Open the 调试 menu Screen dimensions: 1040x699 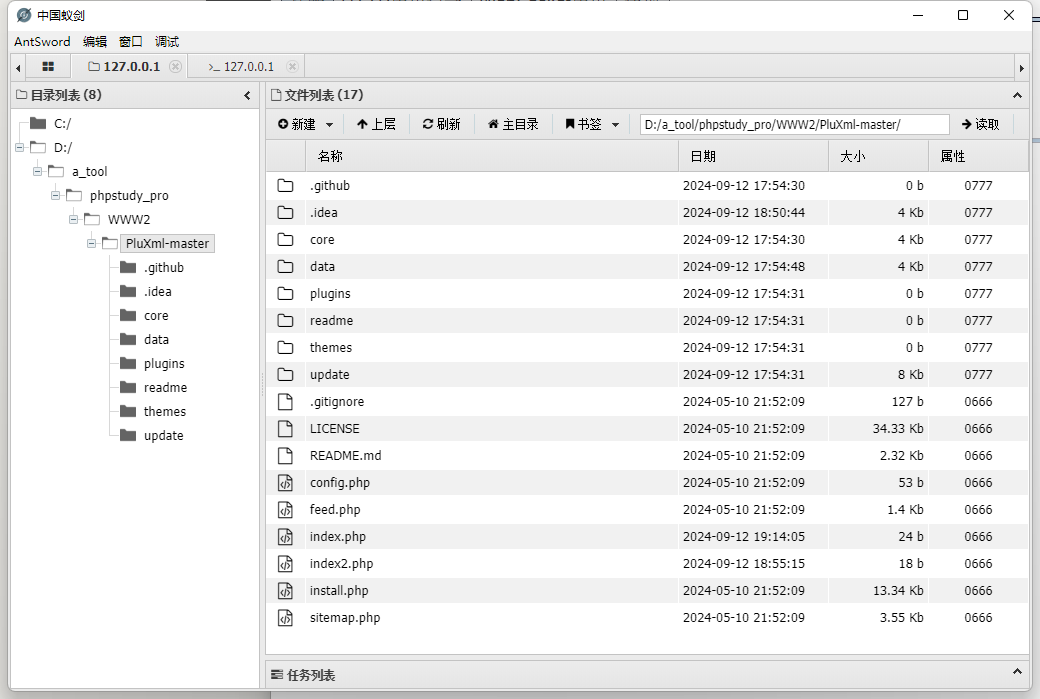(166, 41)
